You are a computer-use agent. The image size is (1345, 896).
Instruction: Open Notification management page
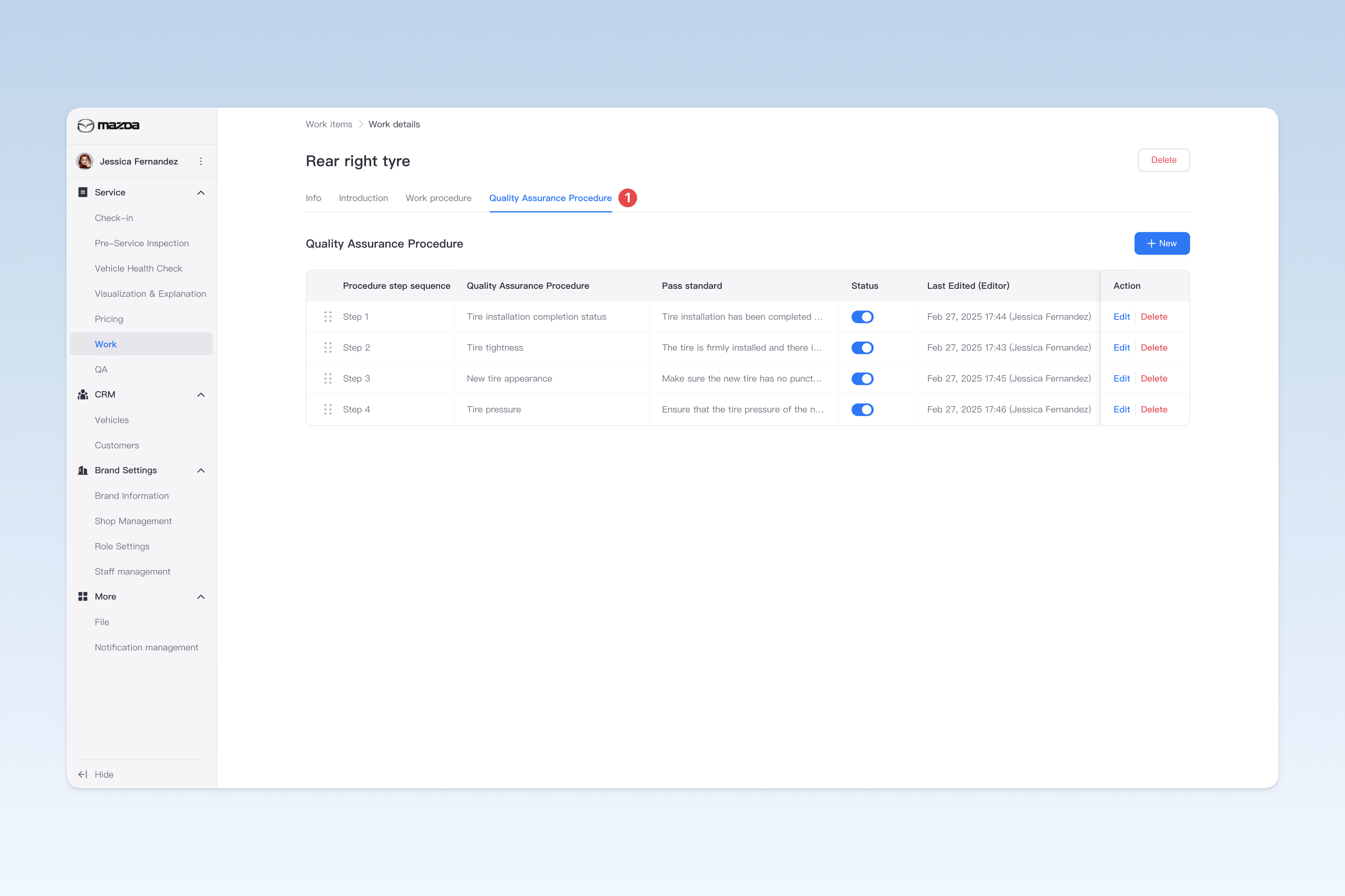tap(146, 647)
